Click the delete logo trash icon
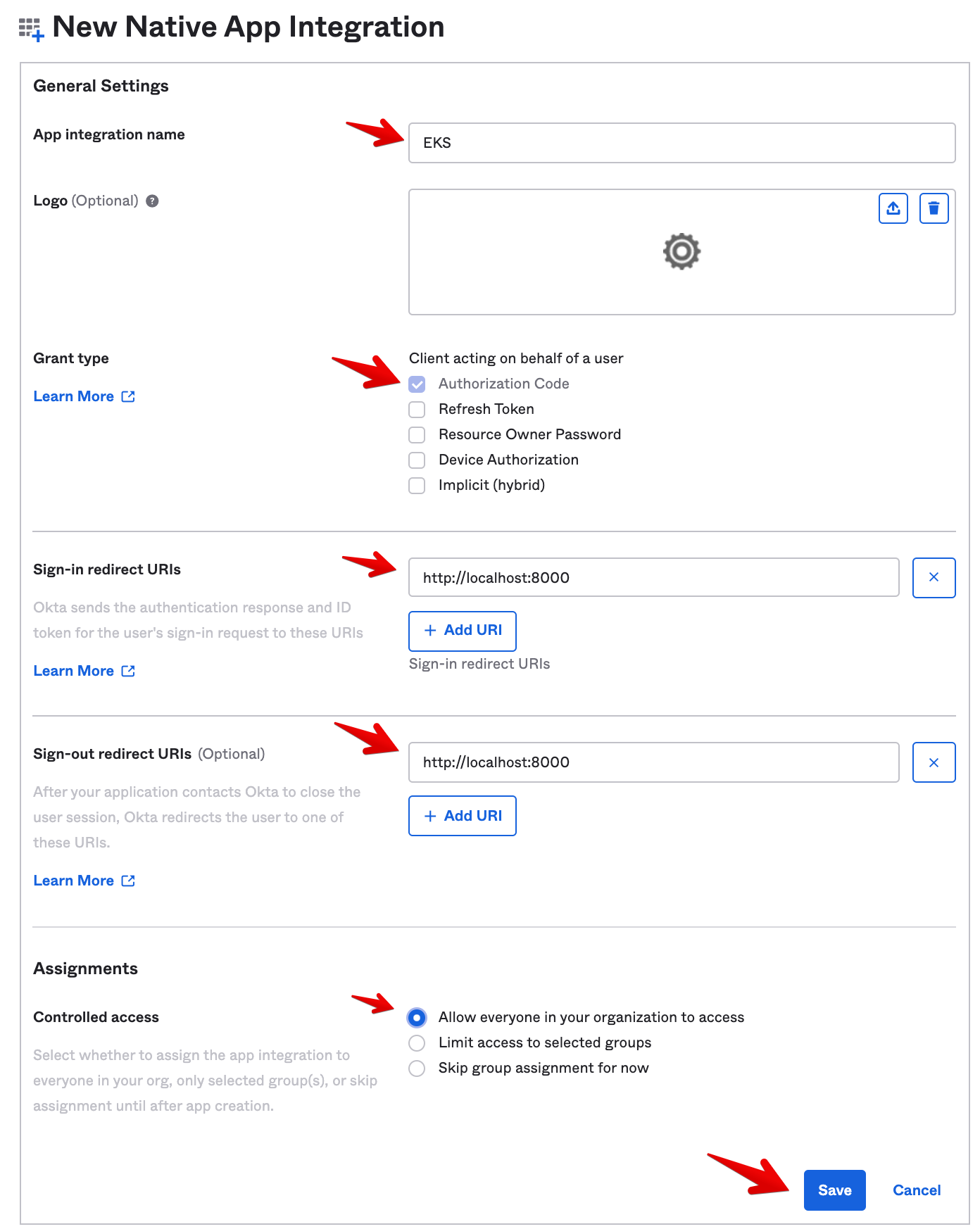 click(x=934, y=208)
